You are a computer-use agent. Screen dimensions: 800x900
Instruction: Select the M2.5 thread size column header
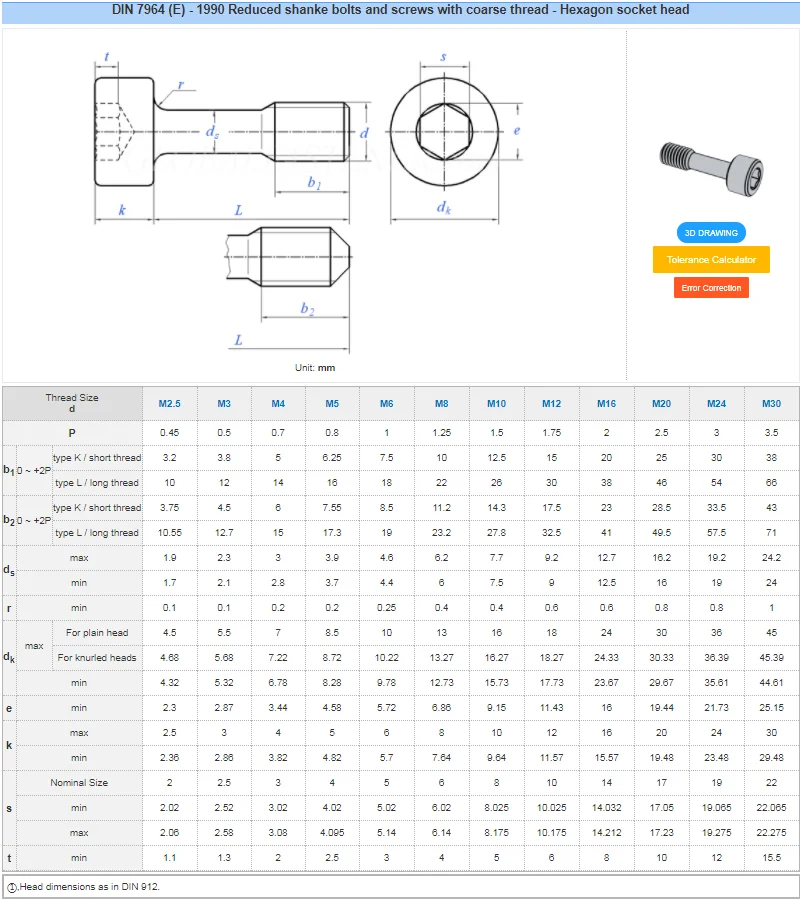tap(169, 404)
